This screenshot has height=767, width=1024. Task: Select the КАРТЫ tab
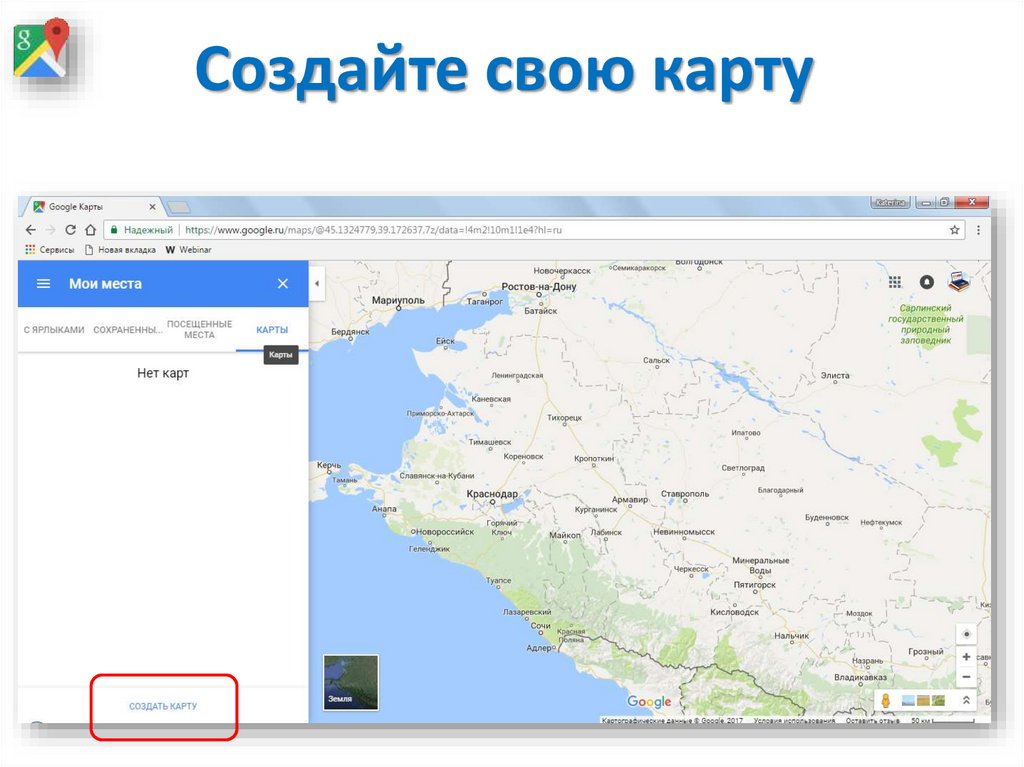coord(272,330)
